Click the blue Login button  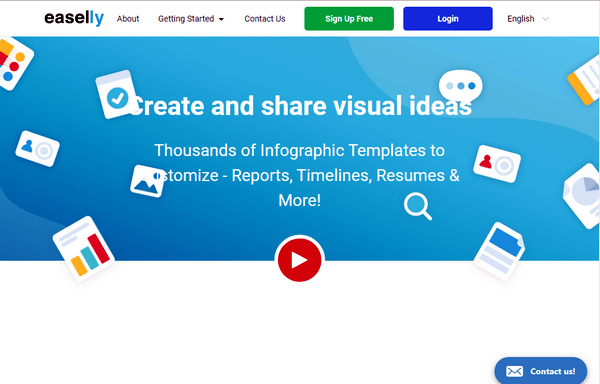pyautogui.click(x=448, y=19)
